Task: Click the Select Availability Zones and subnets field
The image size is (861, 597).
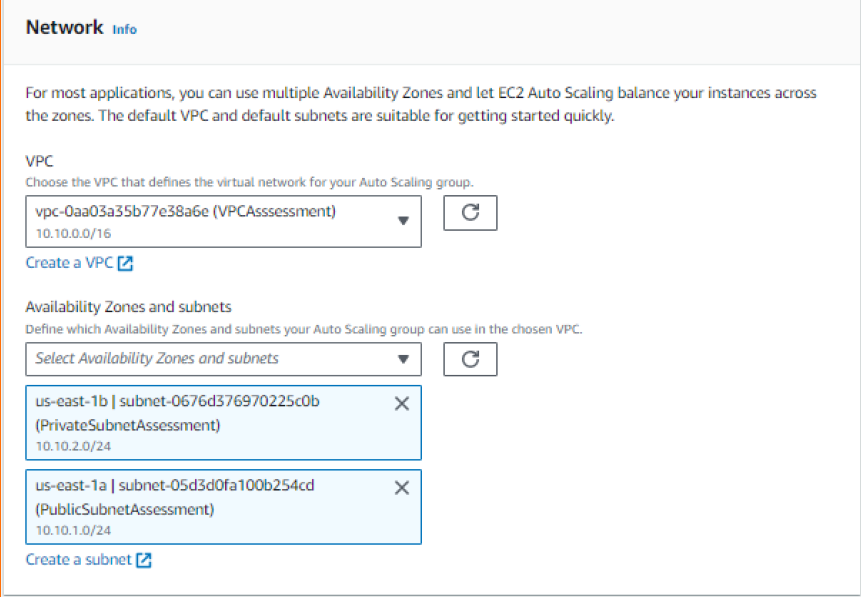Action: click(200, 358)
